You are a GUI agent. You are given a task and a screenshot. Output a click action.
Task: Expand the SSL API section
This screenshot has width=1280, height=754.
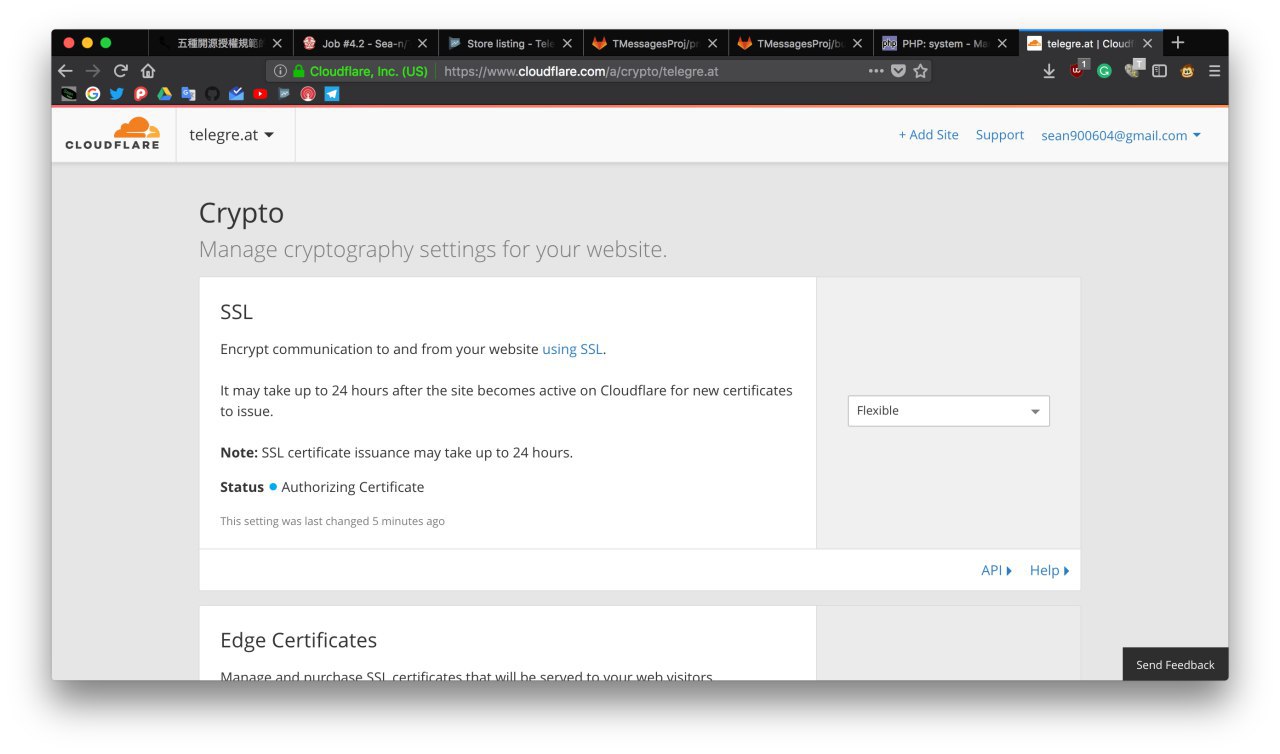pyautogui.click(x=997, y=570)
